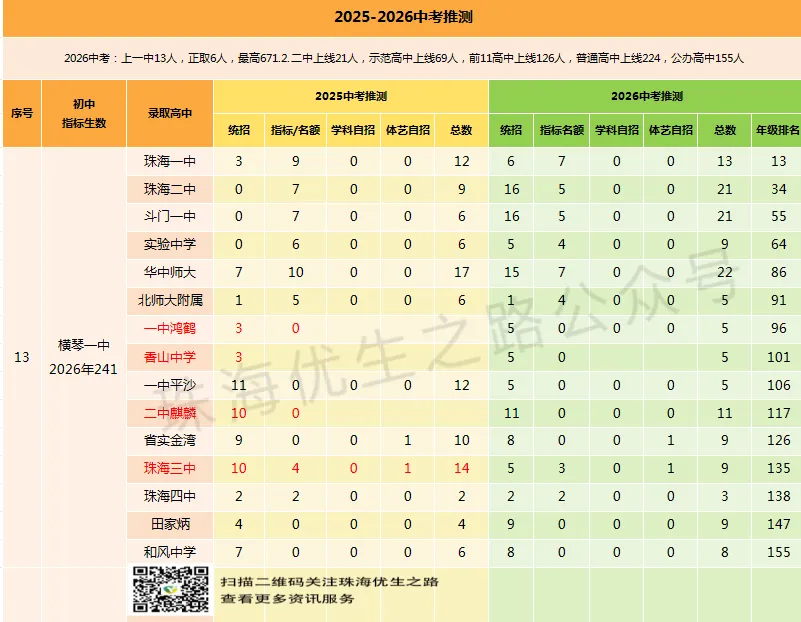Click the 2026 统招 value '15' in the 华中师大 row
The image size is (801, 622).
(x=511, y=272)
